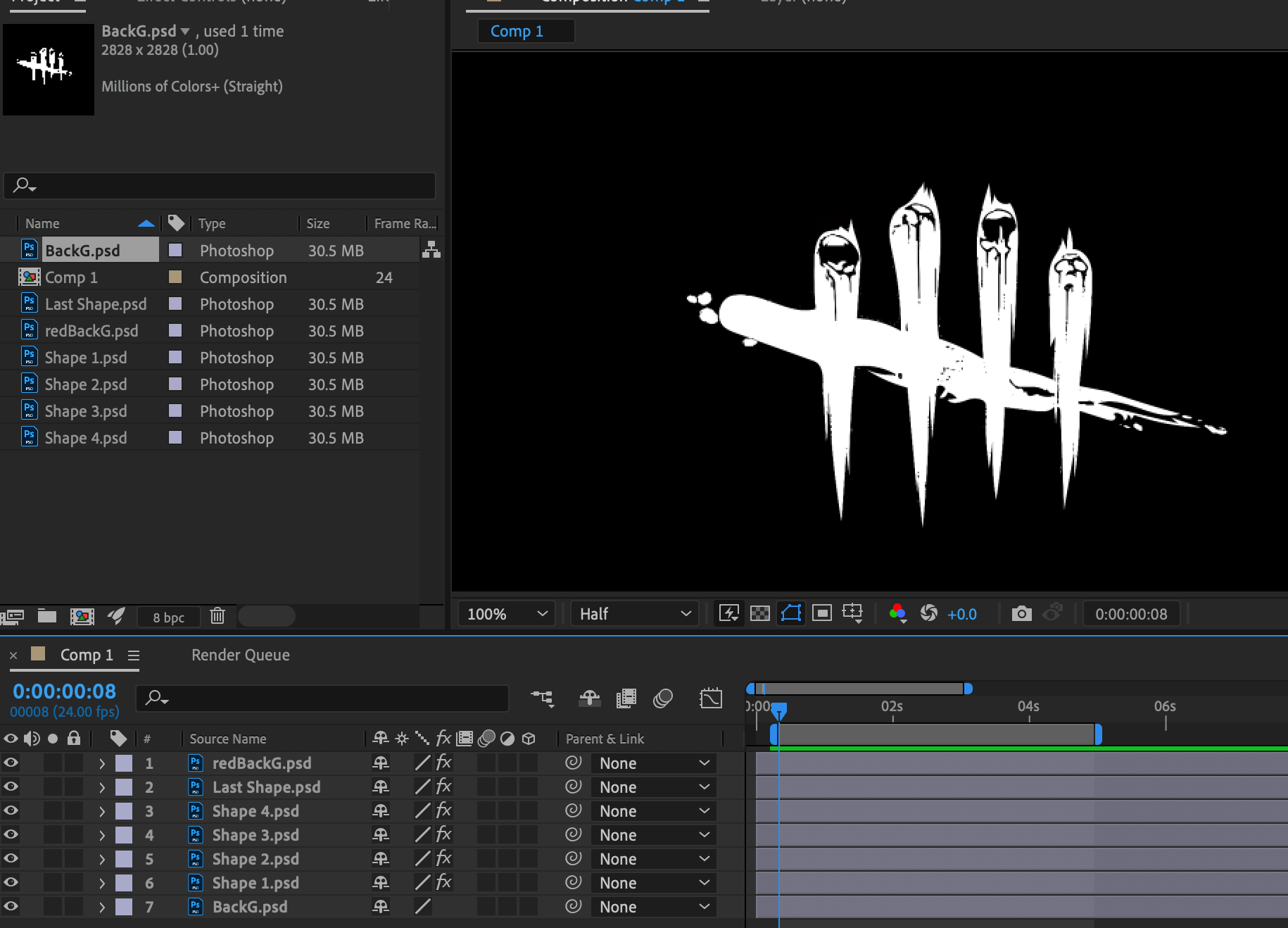Open Comp 1 timeline panel menu
Image resolution: width=1288 pixels, height=928 pixels.
(x=134, y=655)
